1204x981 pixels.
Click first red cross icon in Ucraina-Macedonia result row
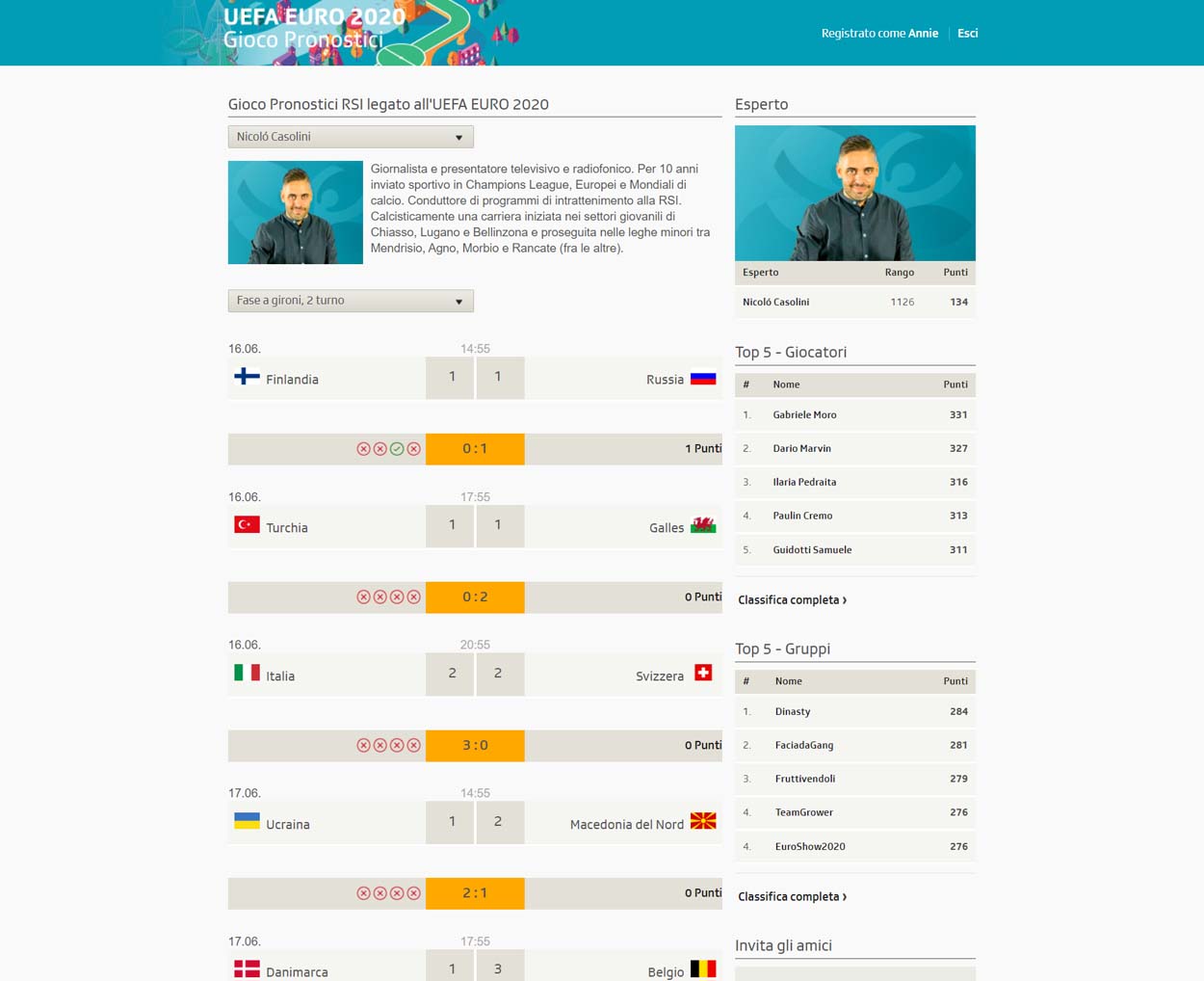(x=363, y=893)
